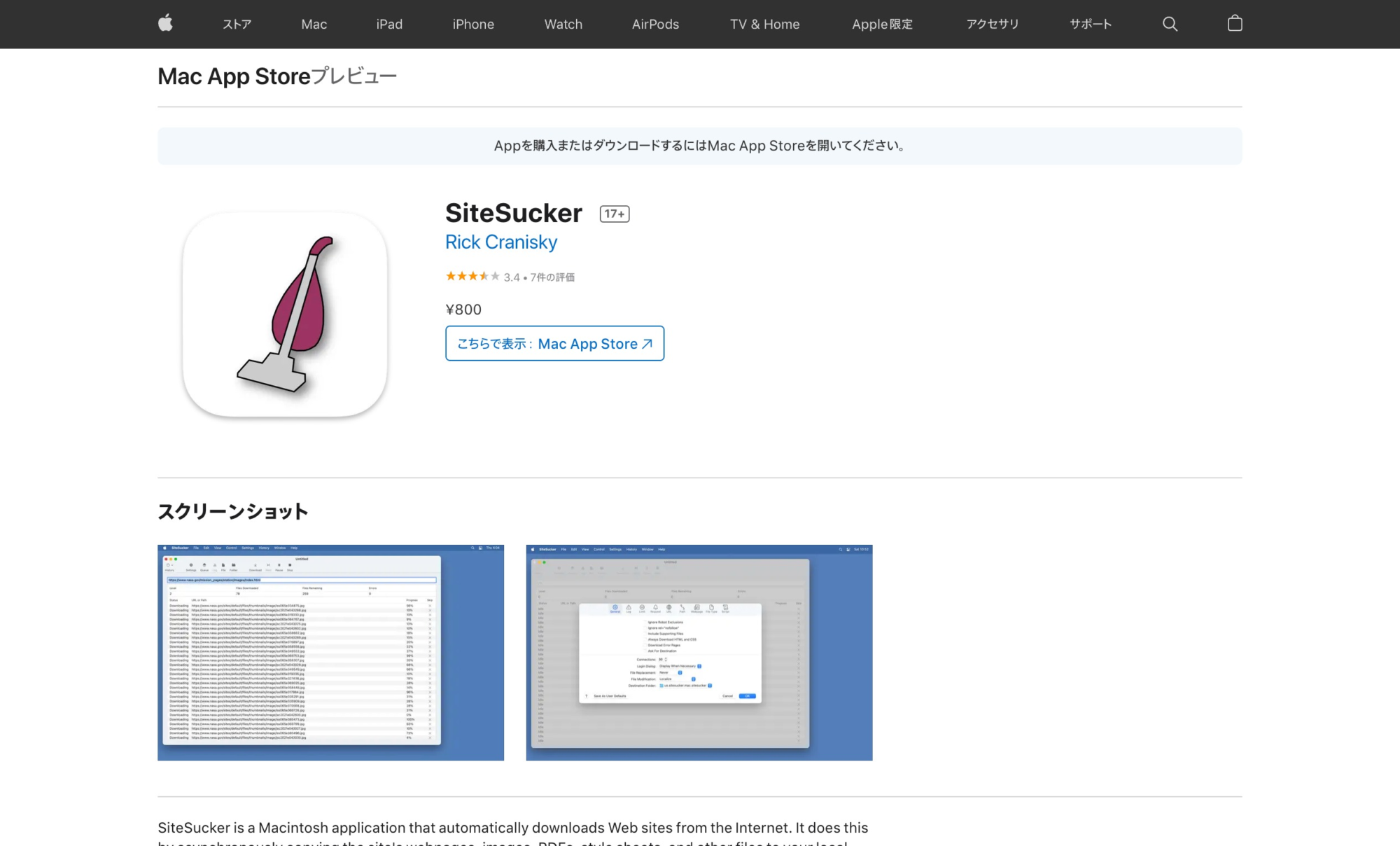
Task: Open the AirPods navigation item
Action: coord(655,24)
